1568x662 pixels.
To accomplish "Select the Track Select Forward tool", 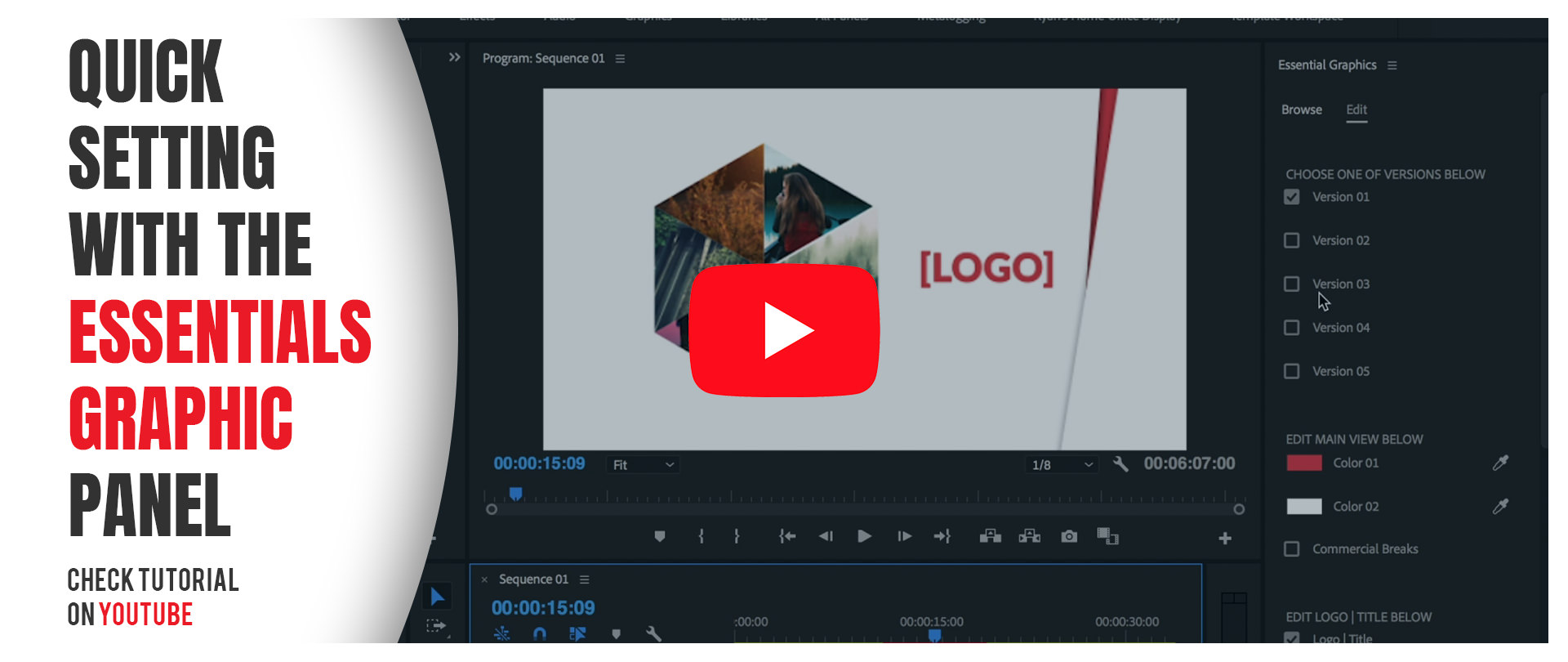I will pyautogui.click(x=436, y=627).
